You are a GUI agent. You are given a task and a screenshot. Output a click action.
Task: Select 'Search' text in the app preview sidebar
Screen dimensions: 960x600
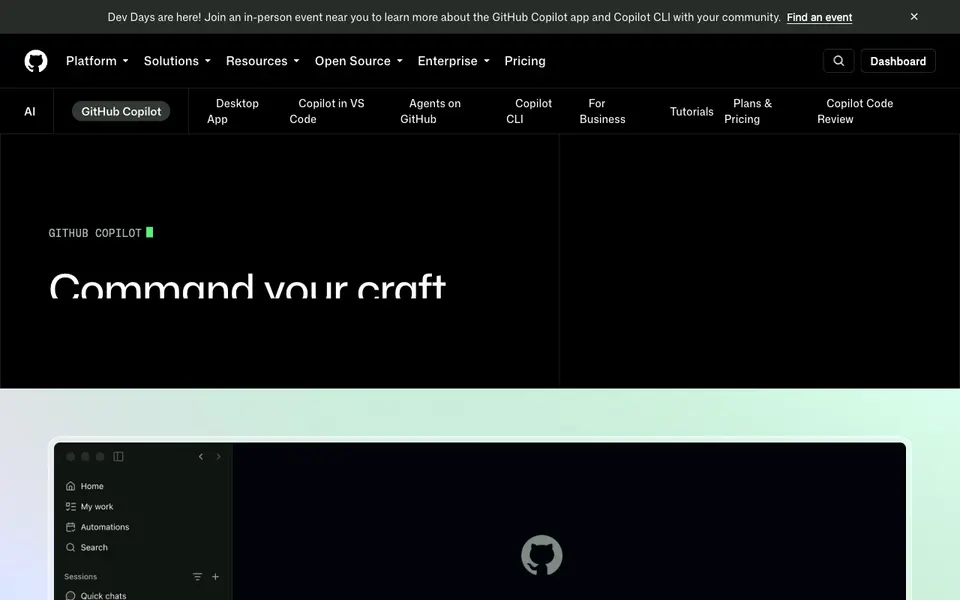point(94,547)
